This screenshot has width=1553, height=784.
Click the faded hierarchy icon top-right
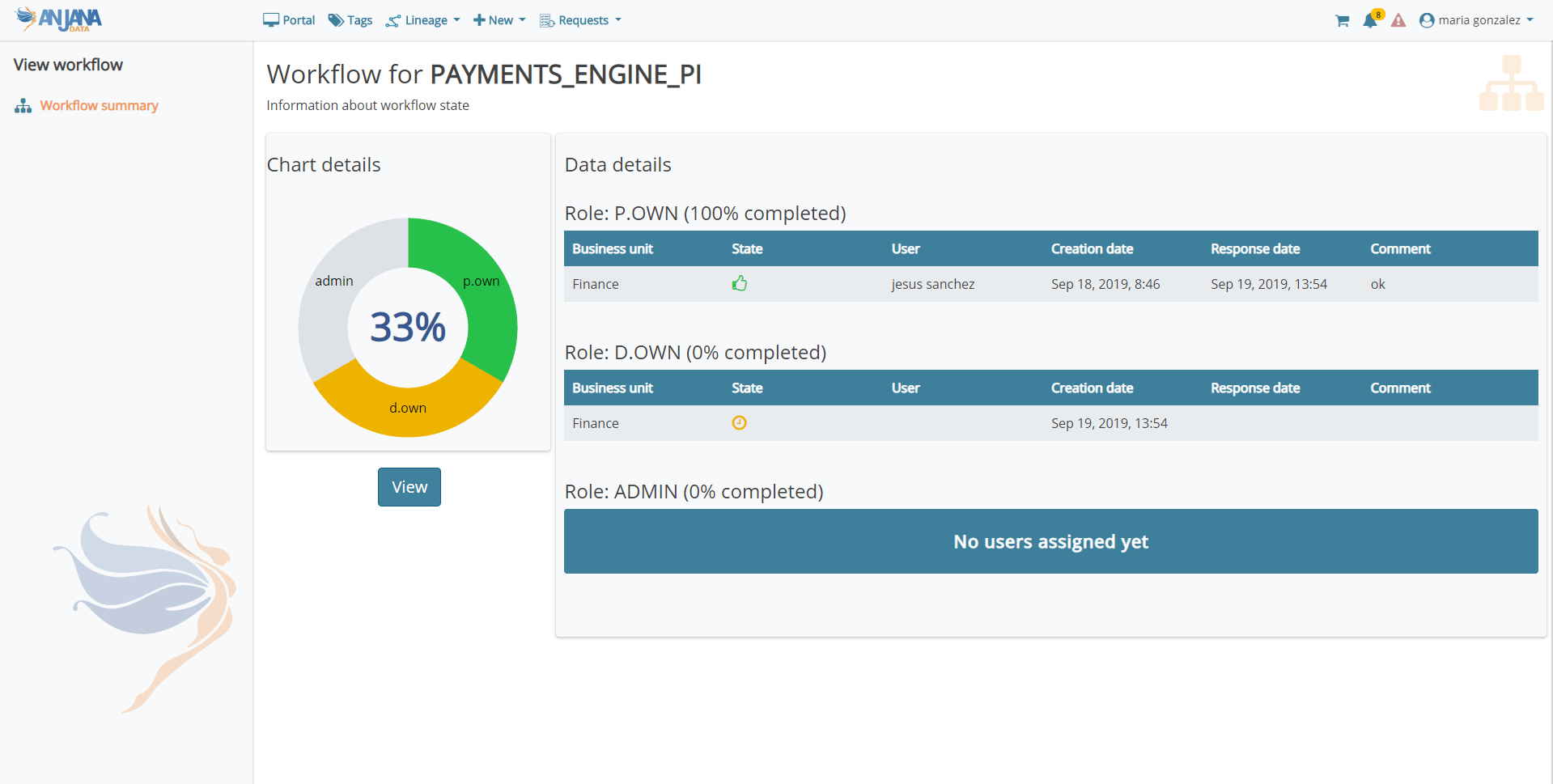(x=1511, y=83)
